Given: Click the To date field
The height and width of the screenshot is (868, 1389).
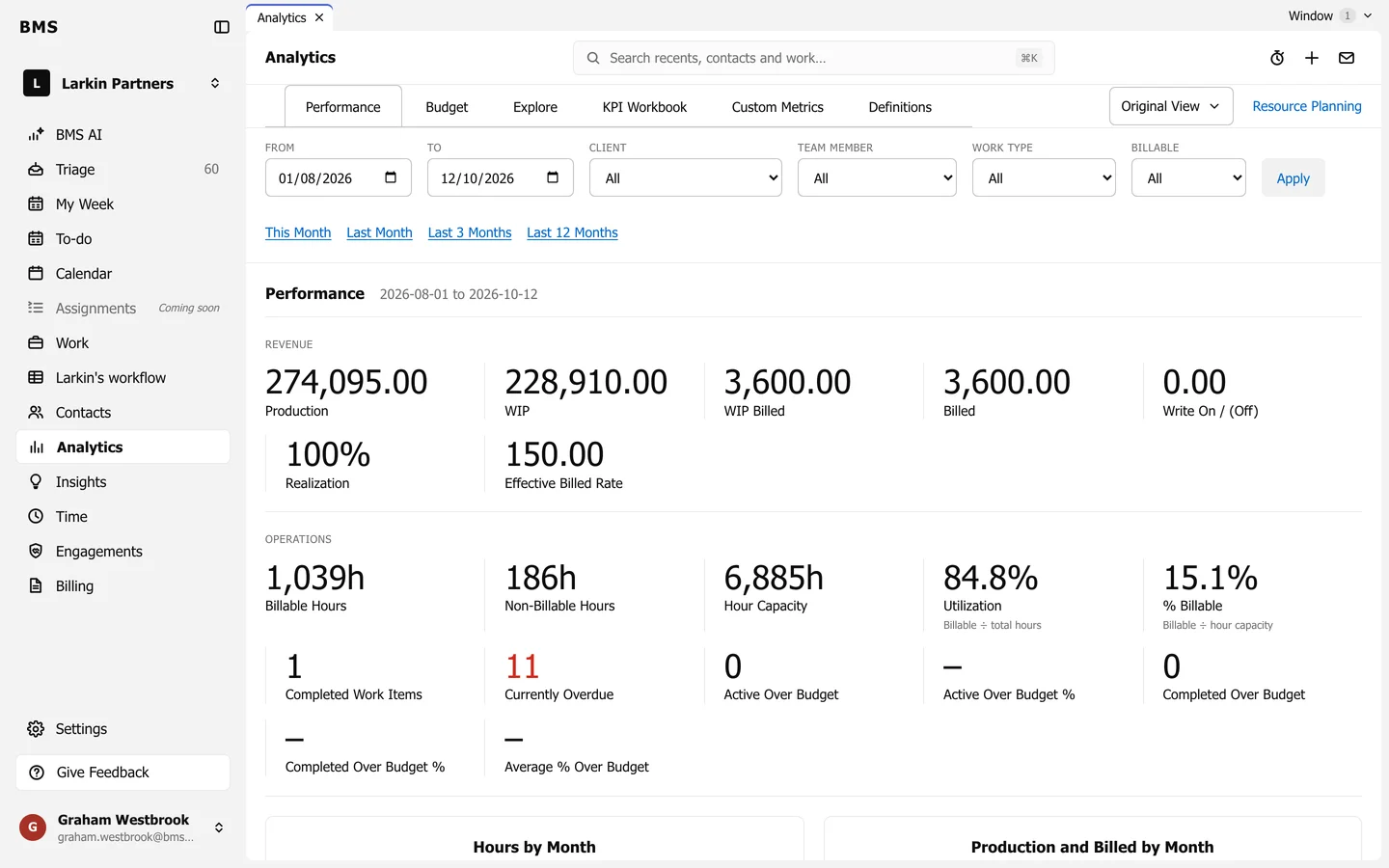Looking at the screenshot, I should [x=501, y=178].
